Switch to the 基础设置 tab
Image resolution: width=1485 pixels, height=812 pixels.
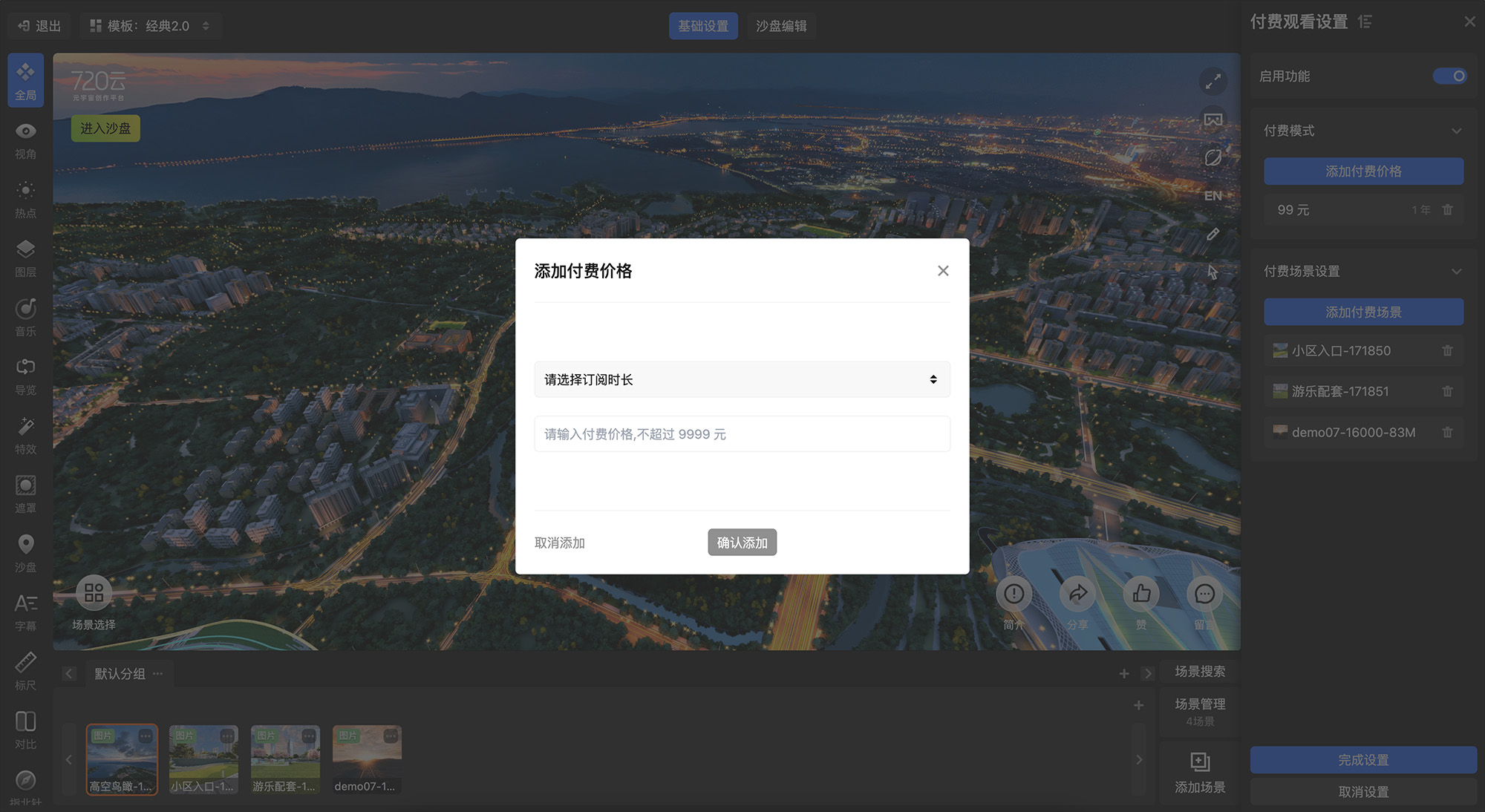(x=702, y=26)
